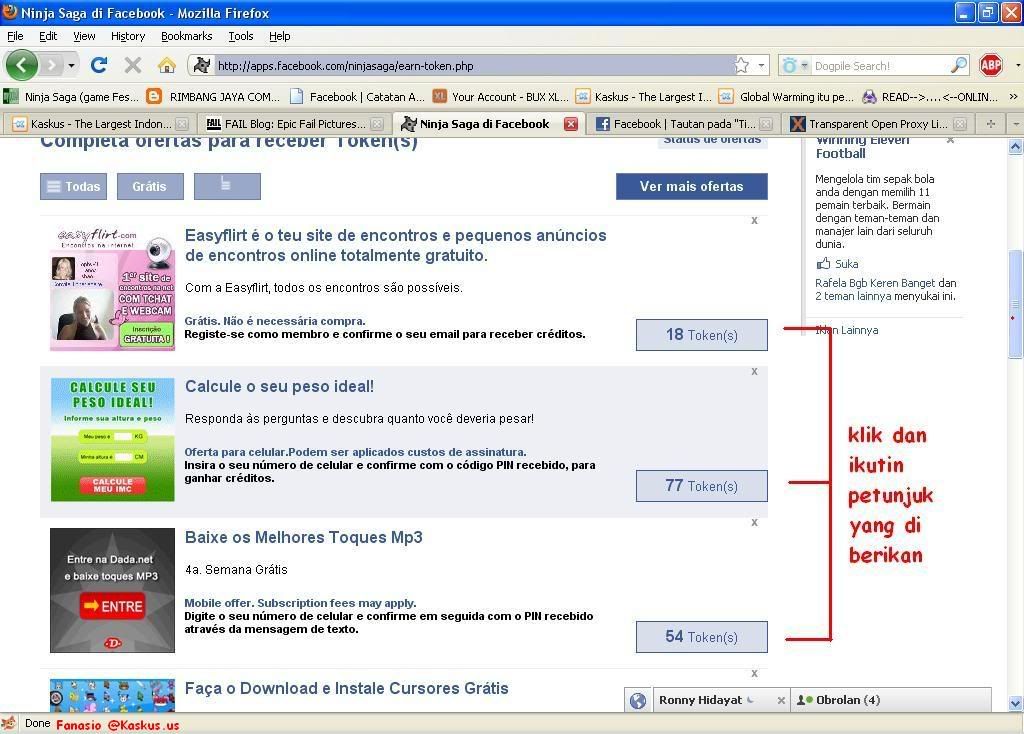Screen dimensions: 1024x734
Task: Click the 54 Token(s) button
Action: [x=701, y=637]
